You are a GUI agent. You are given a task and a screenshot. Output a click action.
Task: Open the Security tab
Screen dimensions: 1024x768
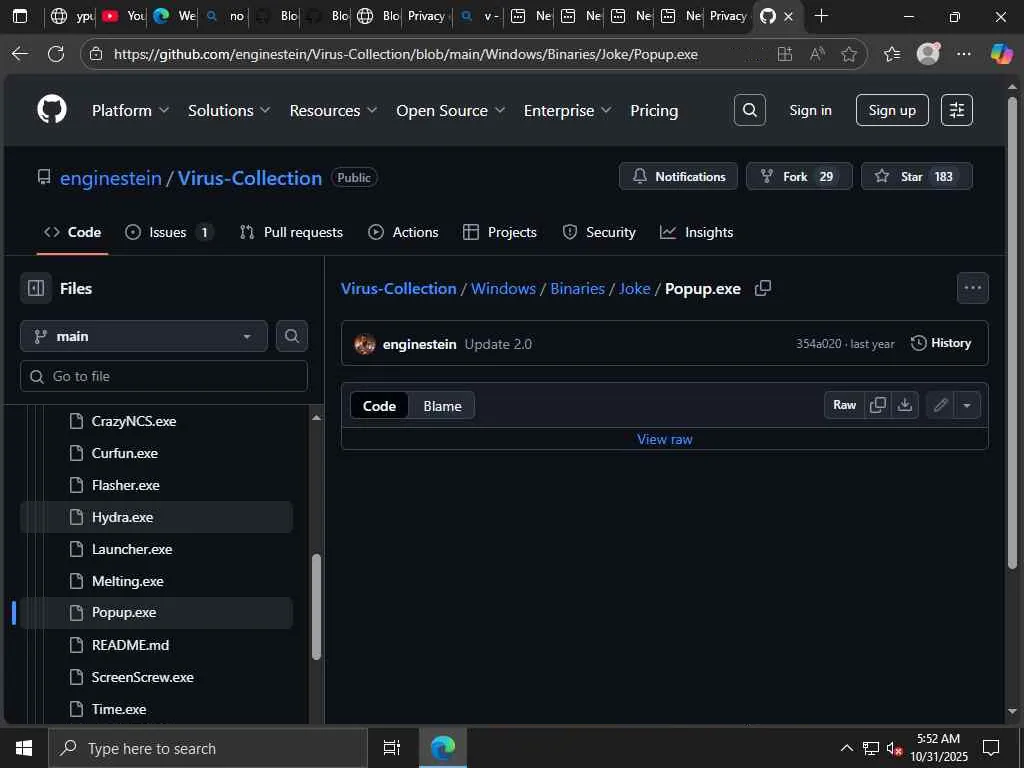[x=599, y=232]
